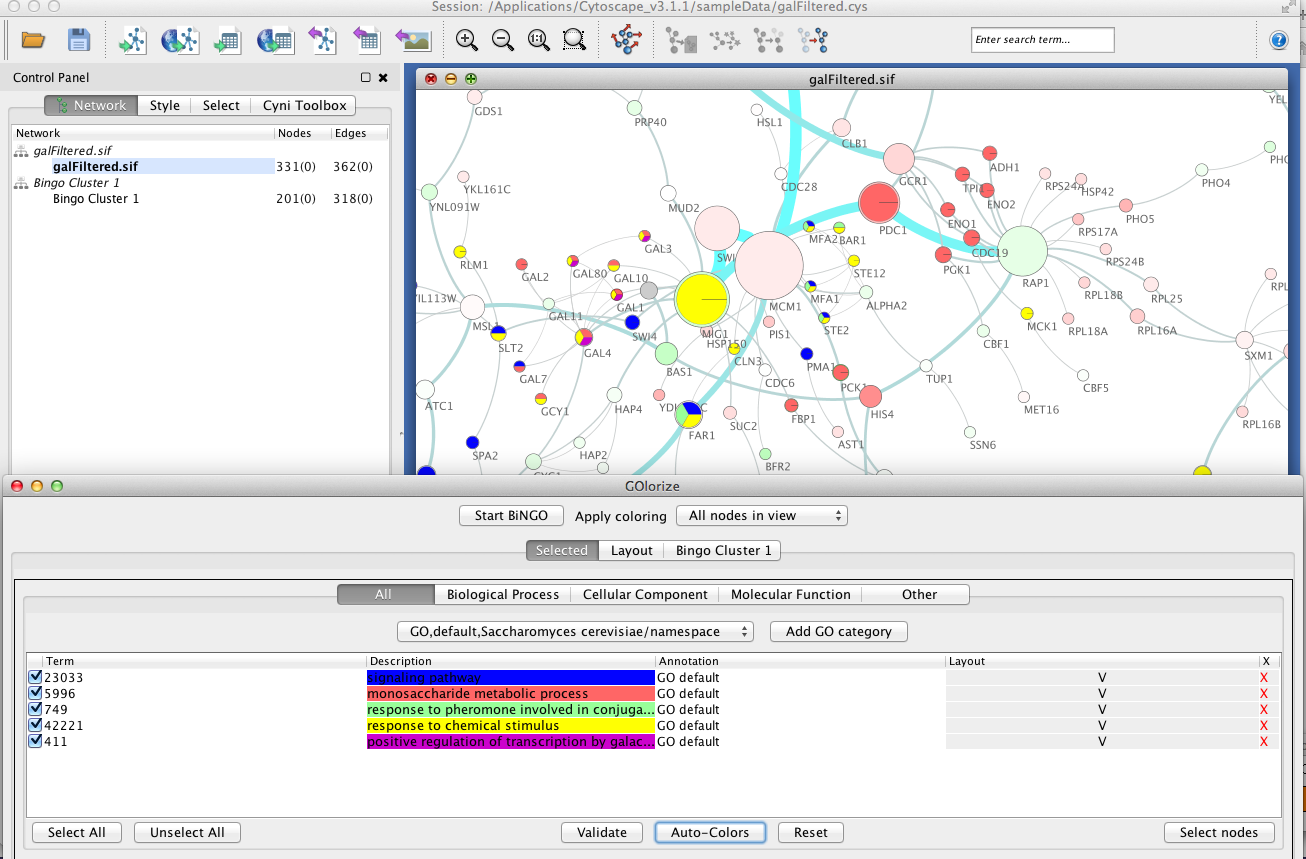Close the Control Panel x icon

(x=385, y=78)
